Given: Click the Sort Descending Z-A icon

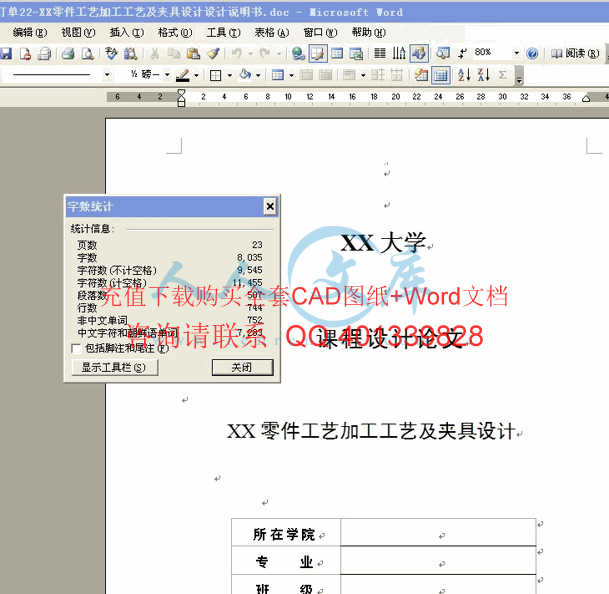Looking at the screenshot, I should pos(484,75).
